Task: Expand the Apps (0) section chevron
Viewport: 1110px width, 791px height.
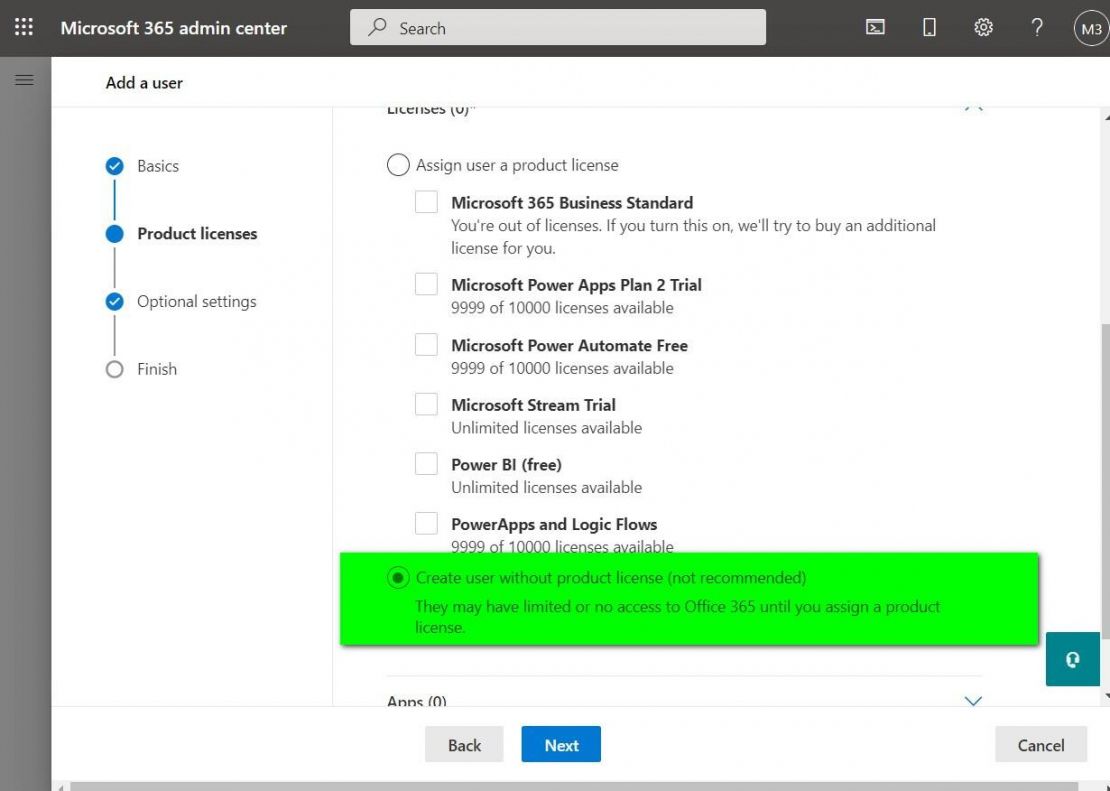Action: click(972, 701)
